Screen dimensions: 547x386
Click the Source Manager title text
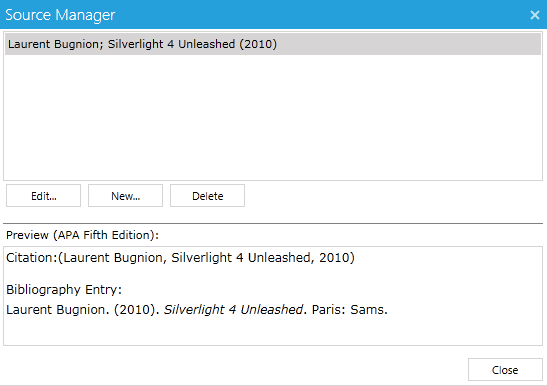(60, 15)
